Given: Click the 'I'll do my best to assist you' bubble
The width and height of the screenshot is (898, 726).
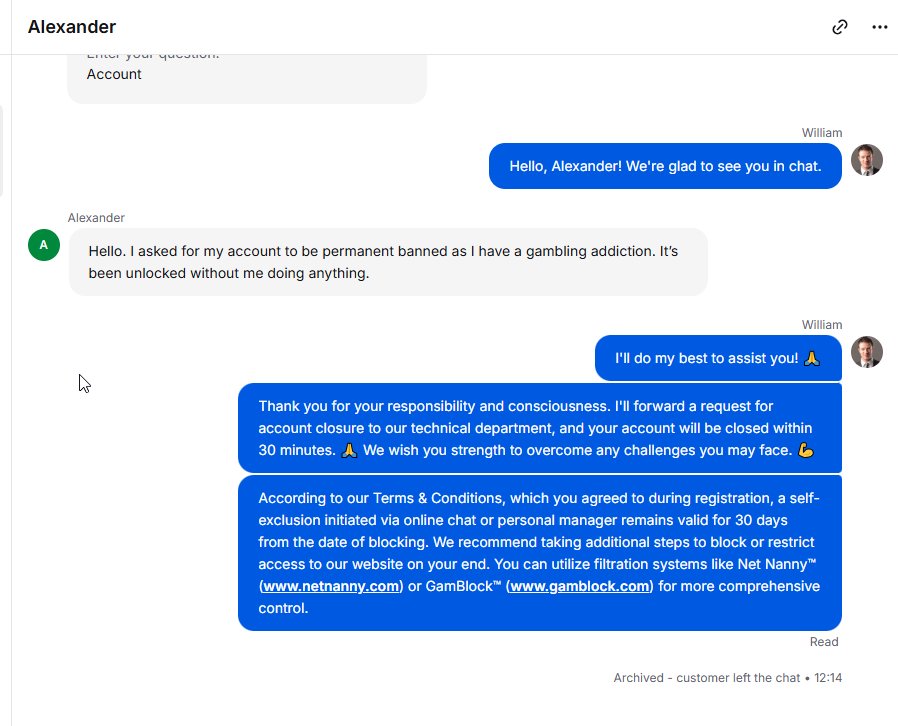Looking at the screenshot, I should click(x=718, y=358).
